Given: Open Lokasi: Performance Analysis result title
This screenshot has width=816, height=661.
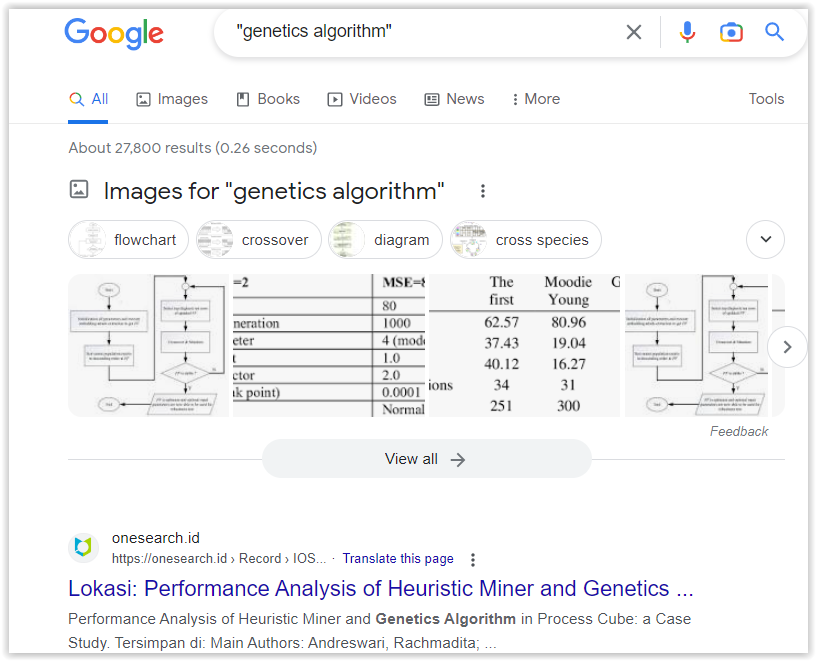Looking at the screenshot, I should [x=381, y=589].
